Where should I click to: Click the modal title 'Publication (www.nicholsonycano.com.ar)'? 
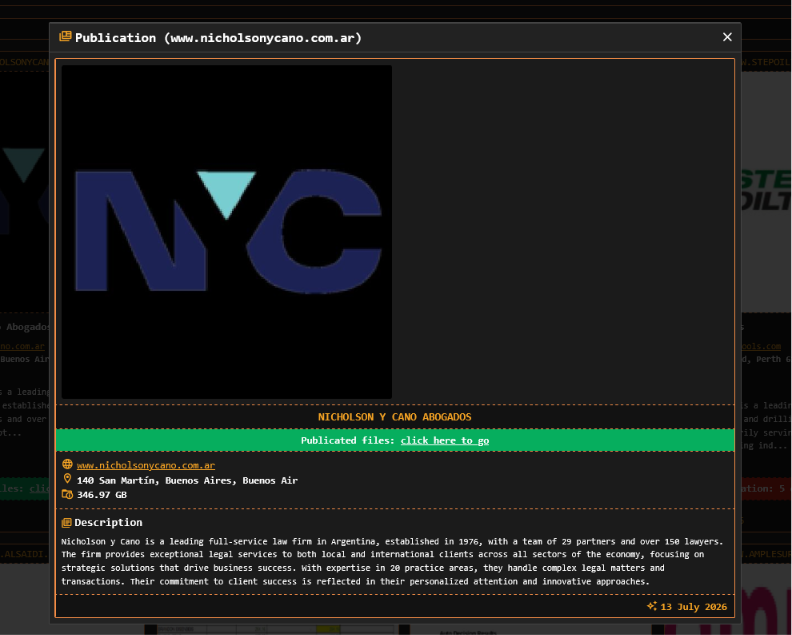[x=218, y=38]
